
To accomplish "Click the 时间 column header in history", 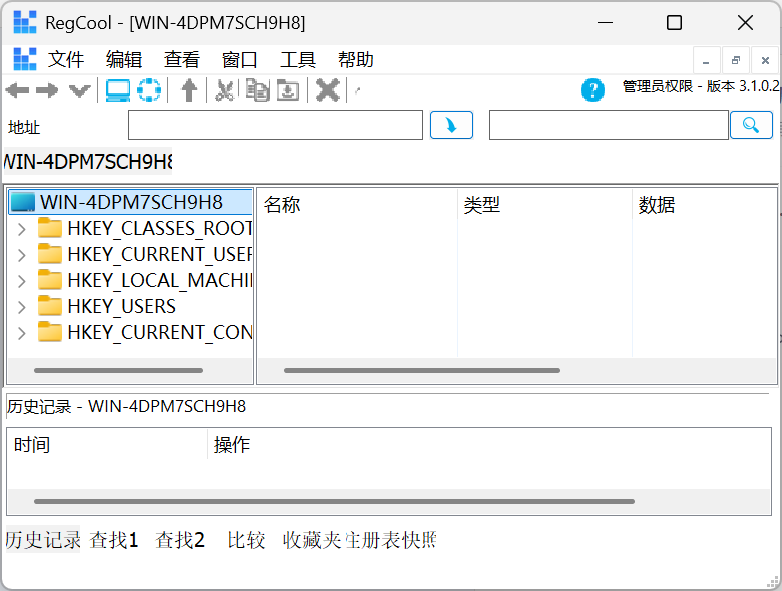I will pos(107,444).
